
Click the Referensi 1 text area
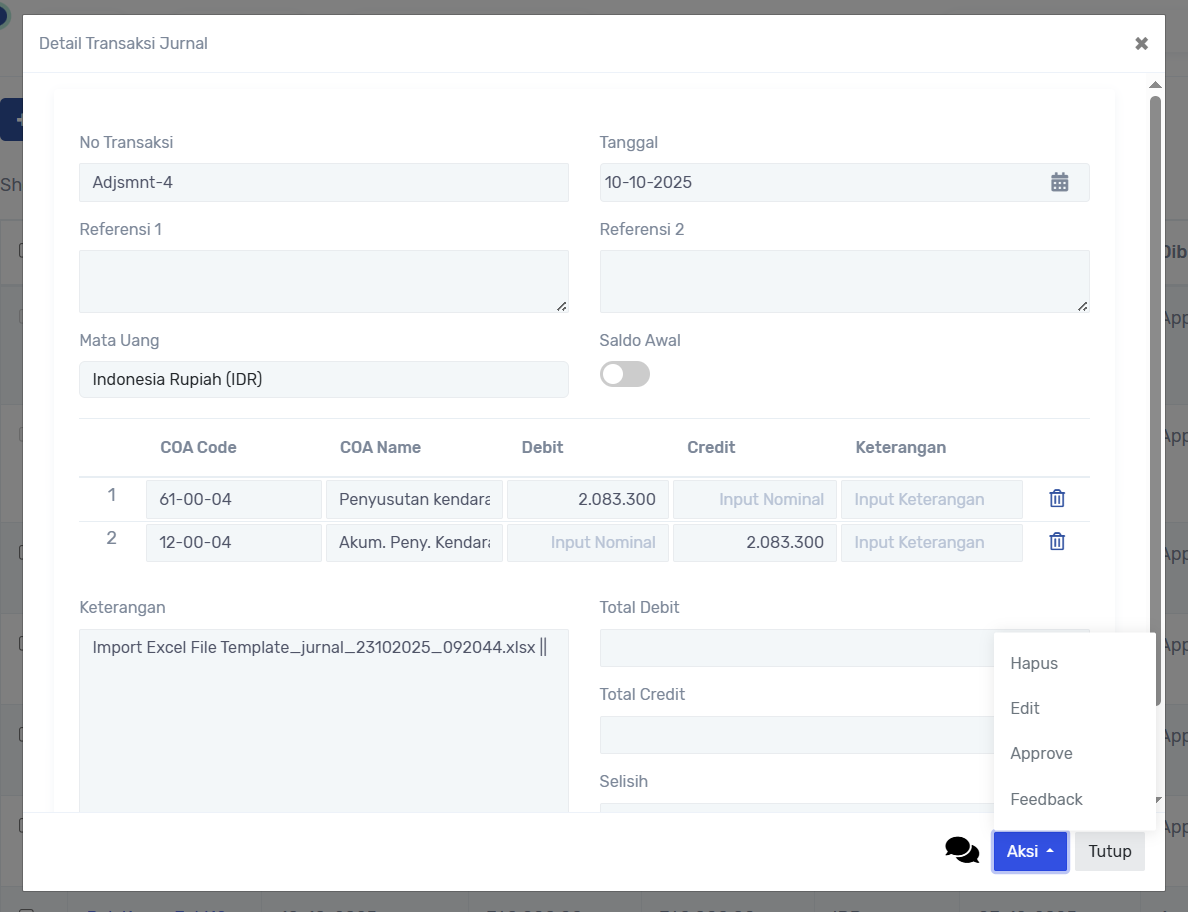click(323, 281)
